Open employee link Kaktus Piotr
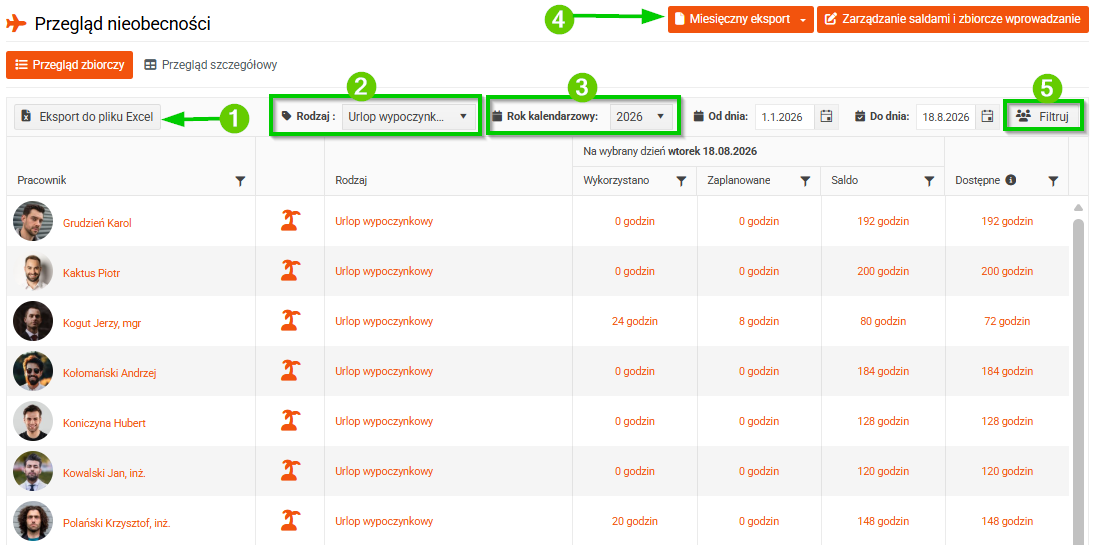The image size is (1095, 545). [x=91, y=273]
